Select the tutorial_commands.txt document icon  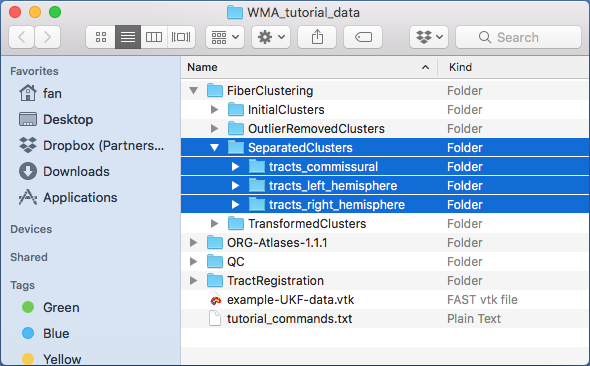pyautogui.click(x=215, y=319)
